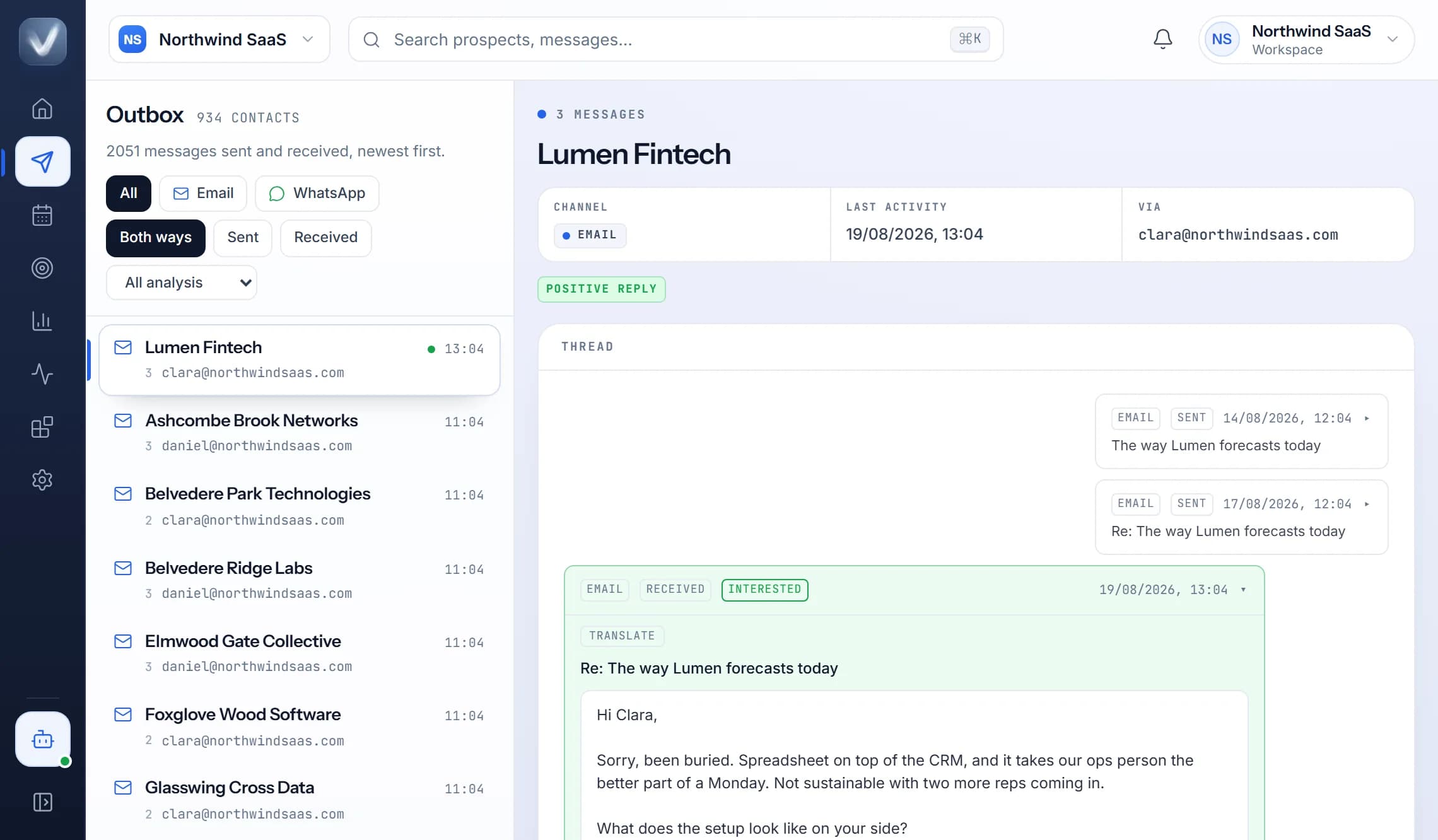Screen dimensions: 1438x840
Task: Filter messages by Email channel
Action: [x=203, y=193]
